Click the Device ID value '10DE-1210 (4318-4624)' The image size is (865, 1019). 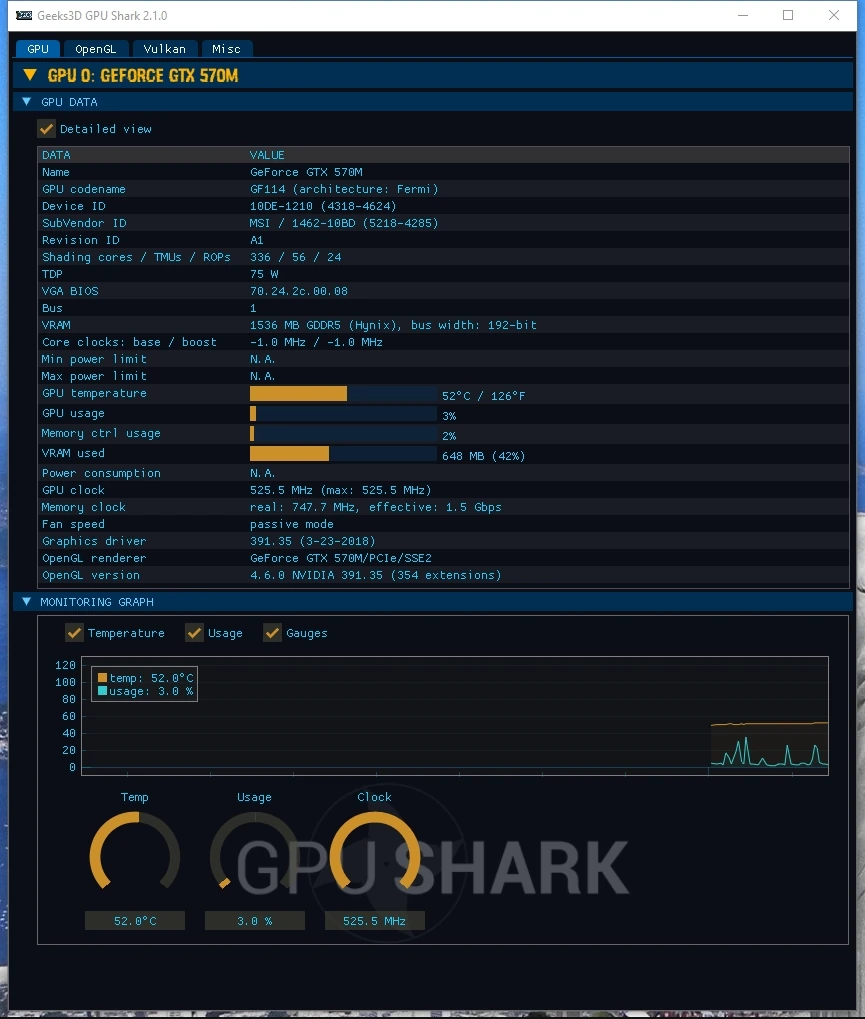point(323,206)
